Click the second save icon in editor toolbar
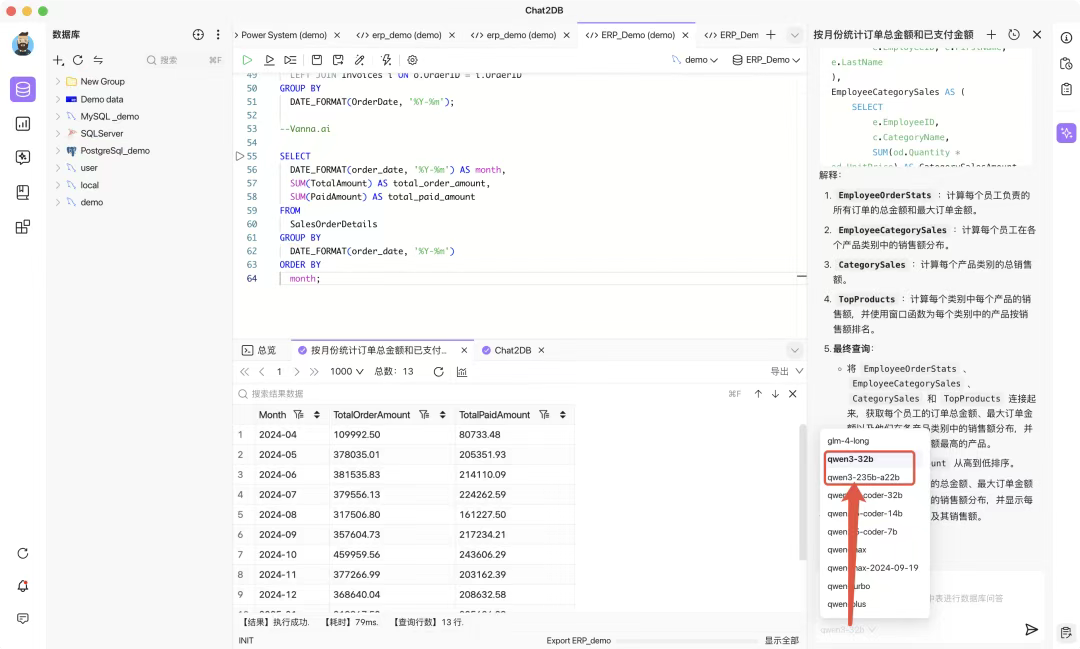 point(338,60)
